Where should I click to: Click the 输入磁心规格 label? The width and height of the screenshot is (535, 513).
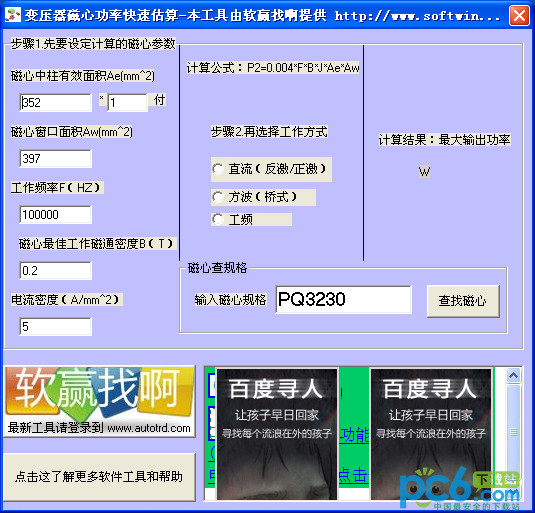point(230,299)
